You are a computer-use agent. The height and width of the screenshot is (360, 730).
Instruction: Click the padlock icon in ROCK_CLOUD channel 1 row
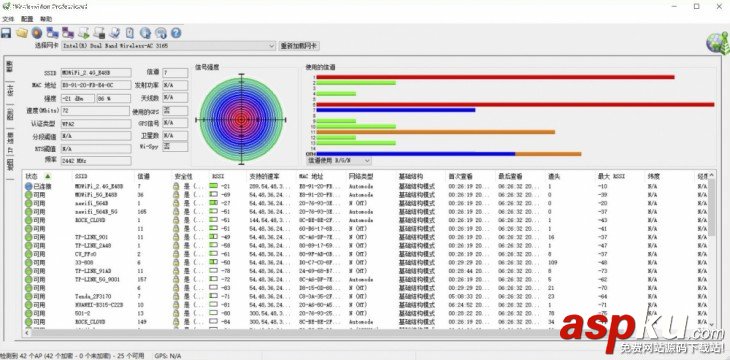point(176,220)
